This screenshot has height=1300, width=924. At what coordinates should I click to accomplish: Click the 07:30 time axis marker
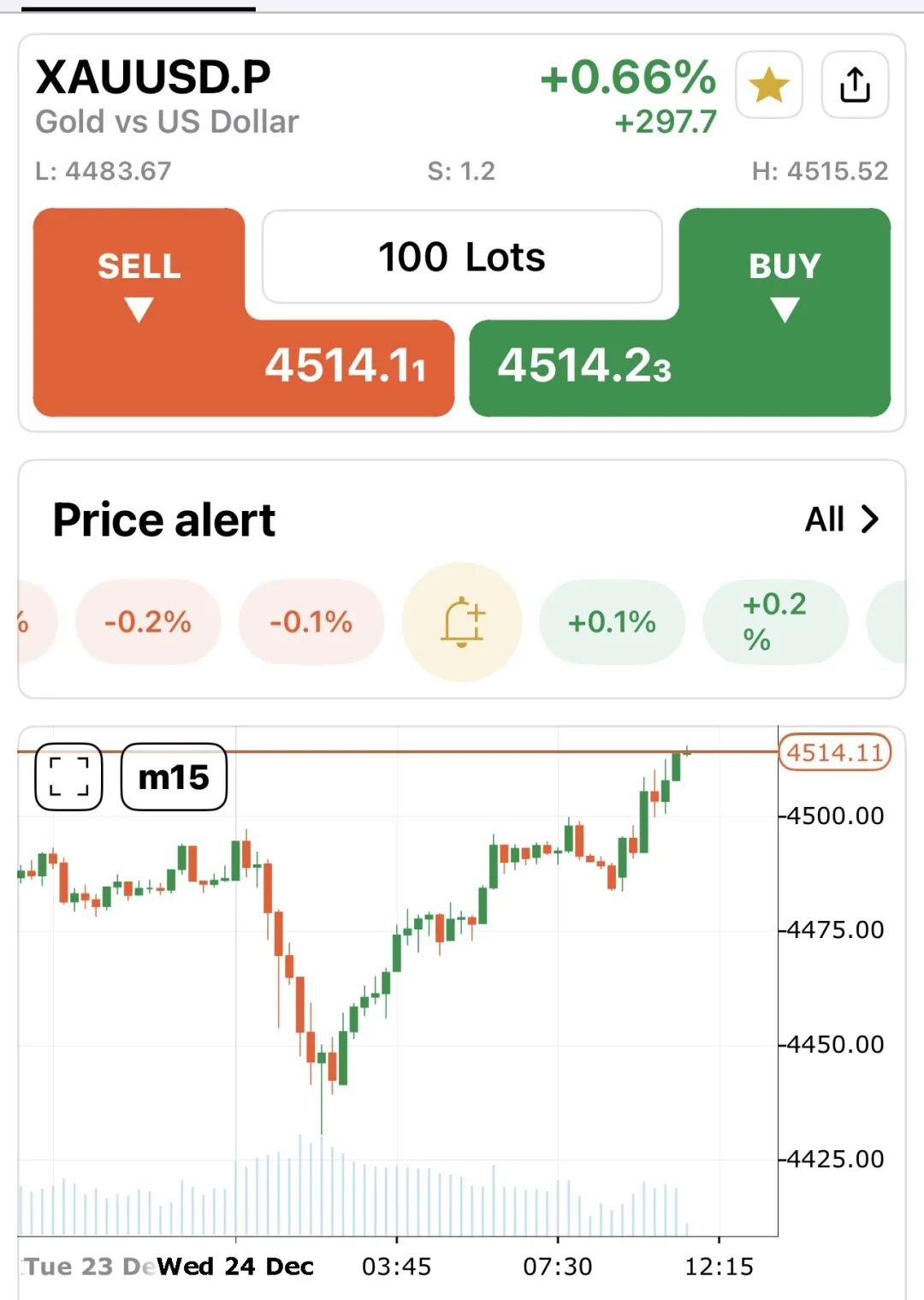tap(558, 1266)
